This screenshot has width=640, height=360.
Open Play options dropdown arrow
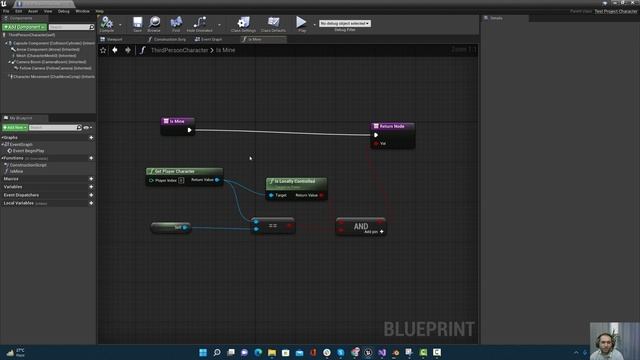[314, 25]
